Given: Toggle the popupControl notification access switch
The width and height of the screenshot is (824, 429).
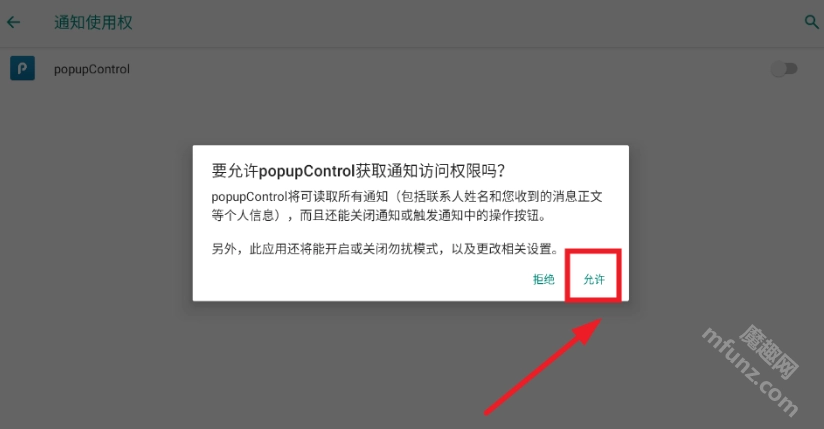Looking at the screenshot, I should 784,69.
